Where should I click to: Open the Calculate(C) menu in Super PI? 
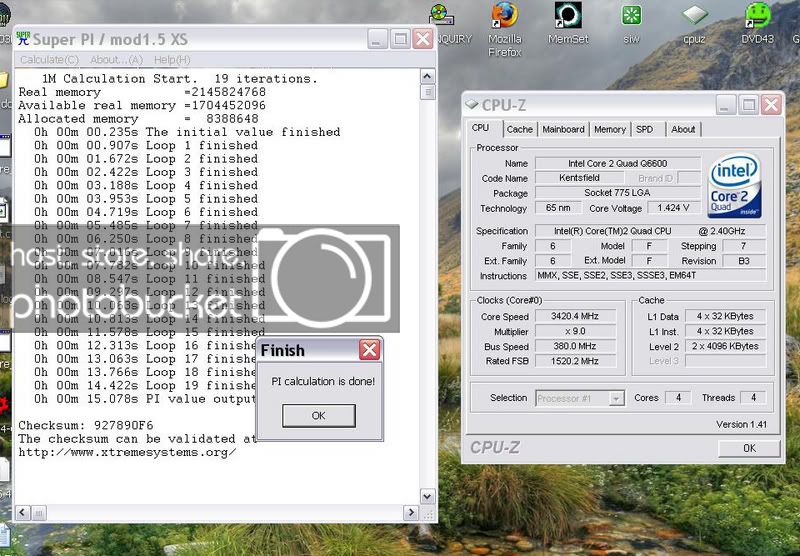pyautogui.click(x=49, y=60)
